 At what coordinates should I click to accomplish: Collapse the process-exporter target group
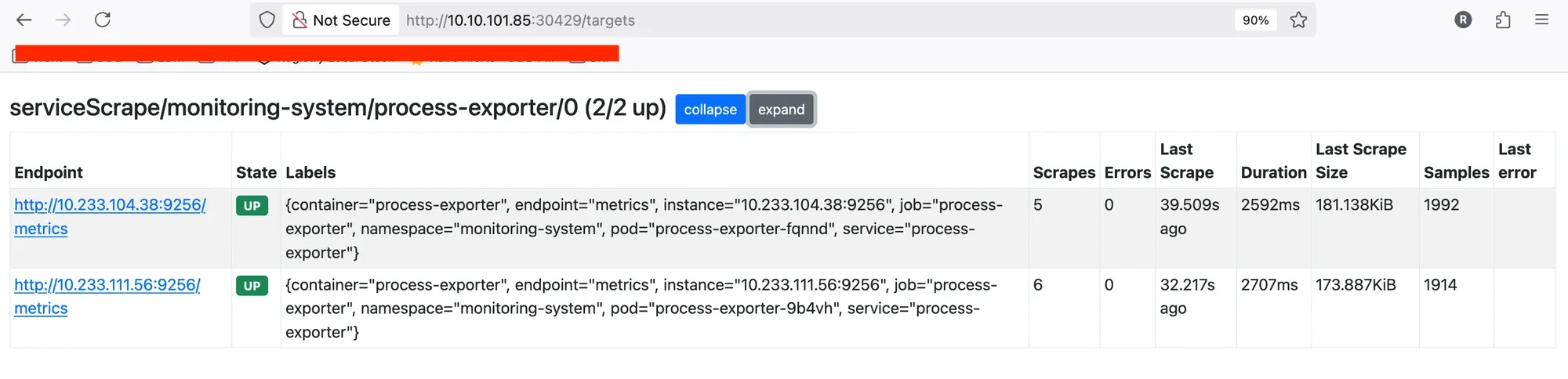coord(710,110)
